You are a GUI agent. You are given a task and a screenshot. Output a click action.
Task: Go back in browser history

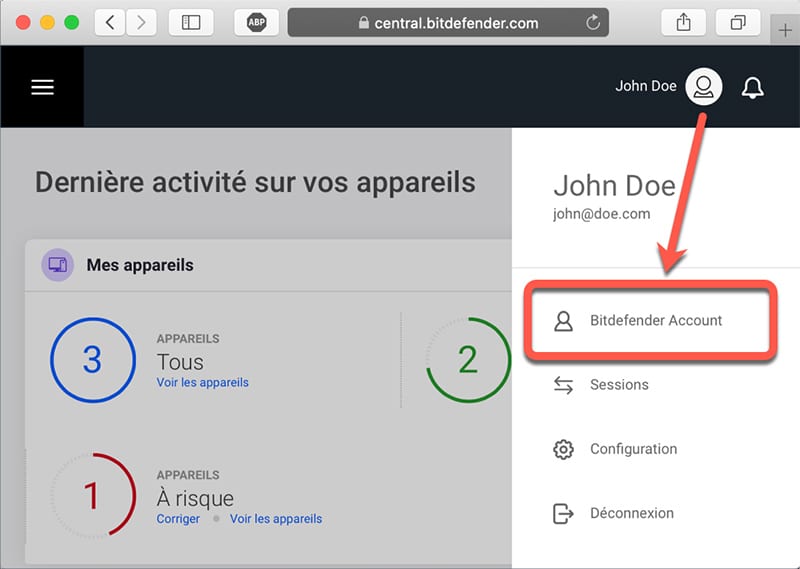[x=110, y=22]
